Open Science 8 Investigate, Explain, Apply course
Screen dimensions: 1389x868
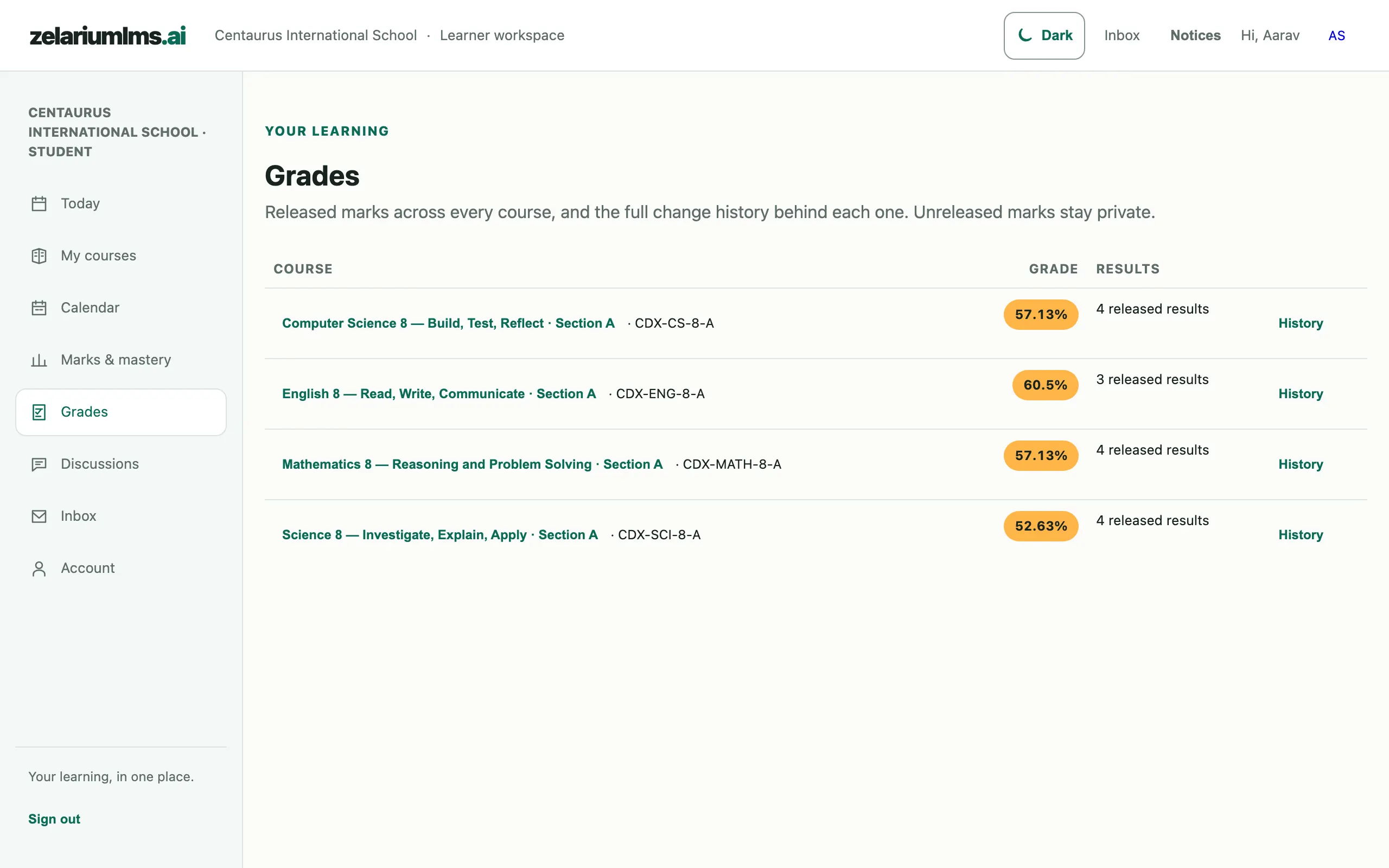(440, 535)
